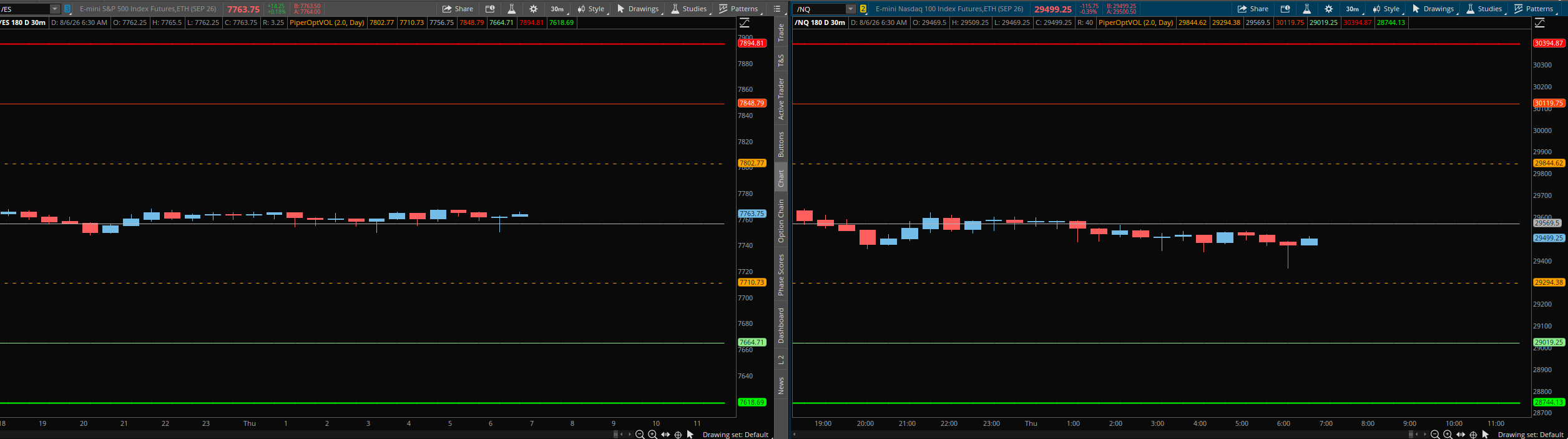Click the 7618.69 green price bubble on /ES axis

pyautogui.click(x=752, y=403)
